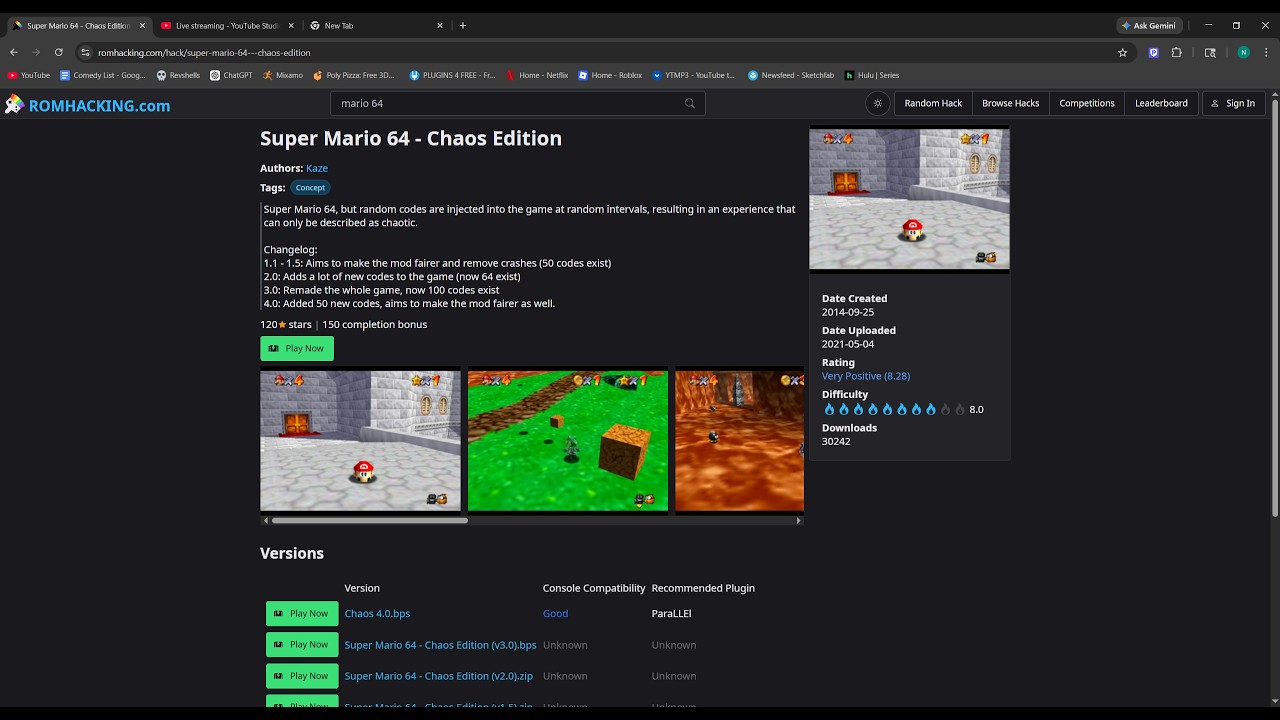1280x720 pixels.
Task: Go forward in browser history
Action: click(36, 52)
